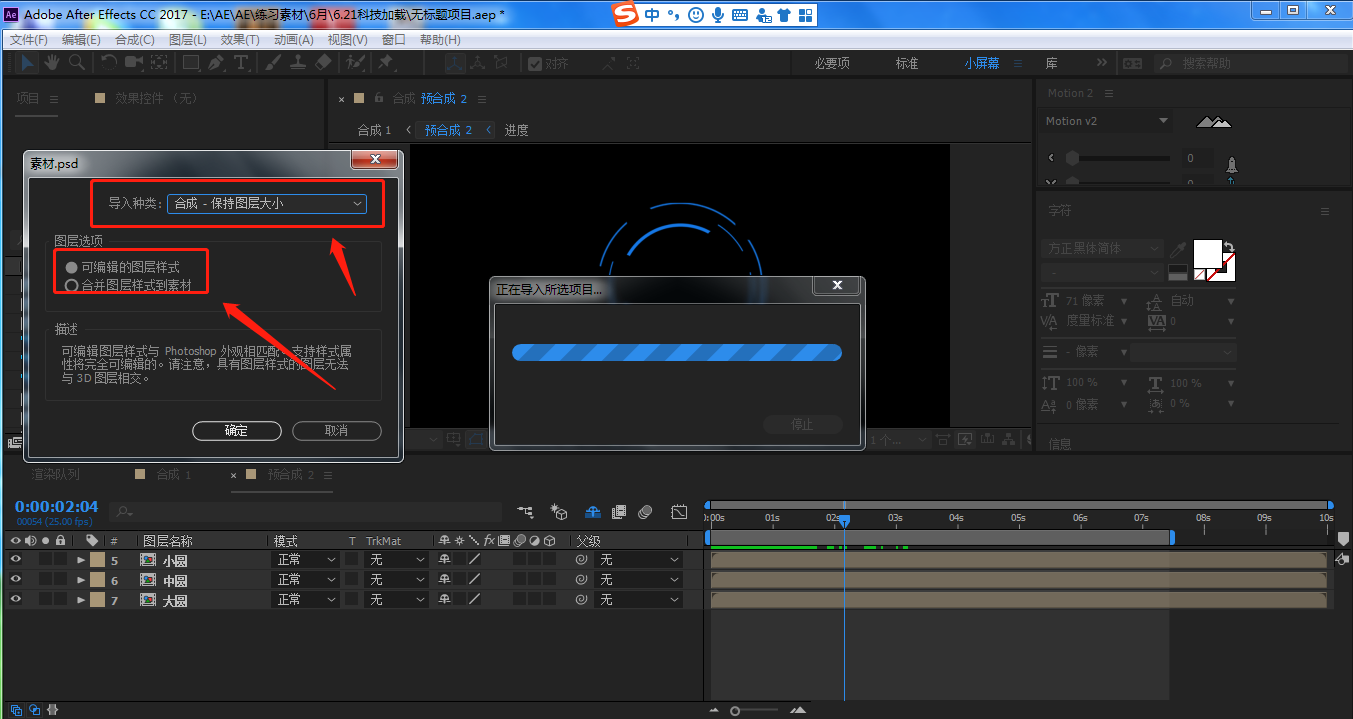
Task: Select the Eraser tool
Action: 323,63
